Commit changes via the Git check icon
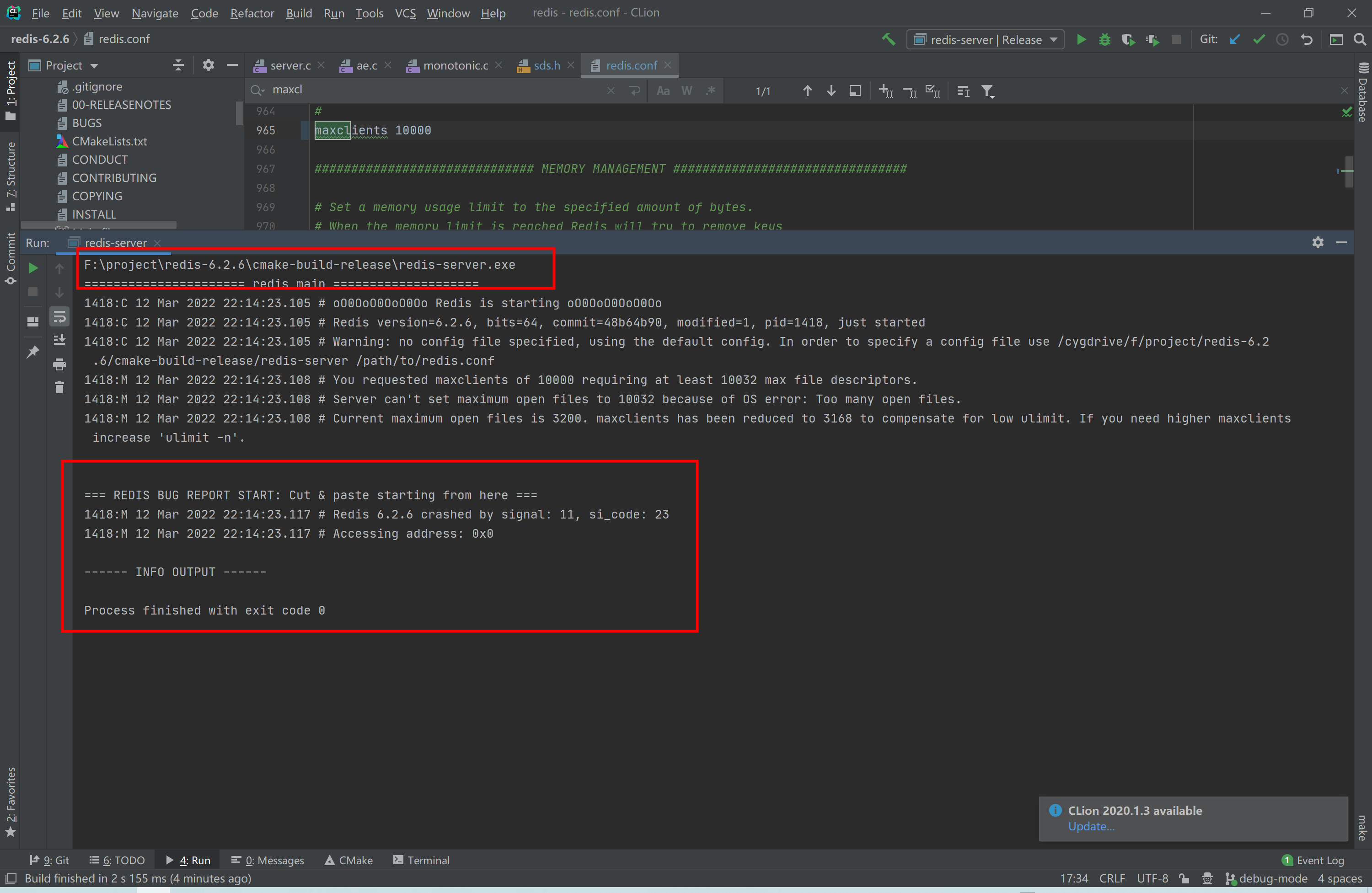This screenshot has height=893, width=1372. coord(1259,39)
